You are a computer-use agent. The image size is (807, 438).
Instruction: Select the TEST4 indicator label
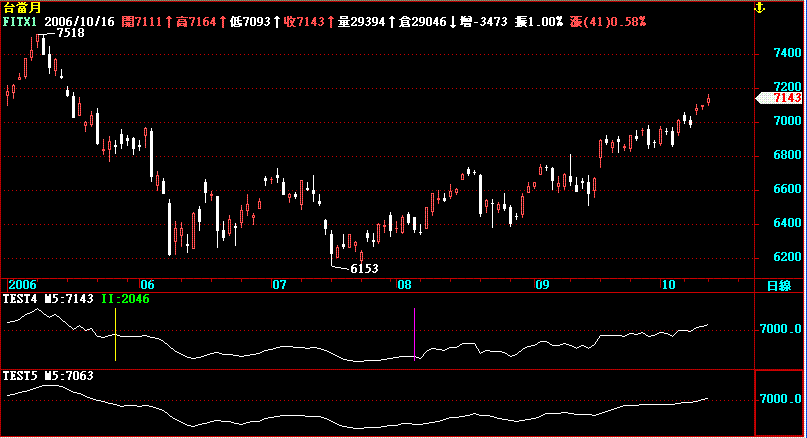pos(20,298)
